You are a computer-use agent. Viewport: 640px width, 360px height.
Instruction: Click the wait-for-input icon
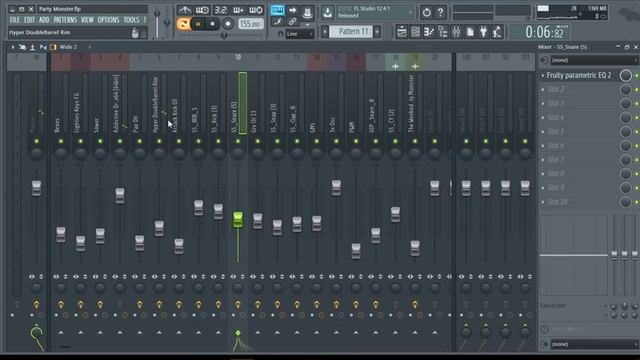pyautogui.click(x=202, y=10)
